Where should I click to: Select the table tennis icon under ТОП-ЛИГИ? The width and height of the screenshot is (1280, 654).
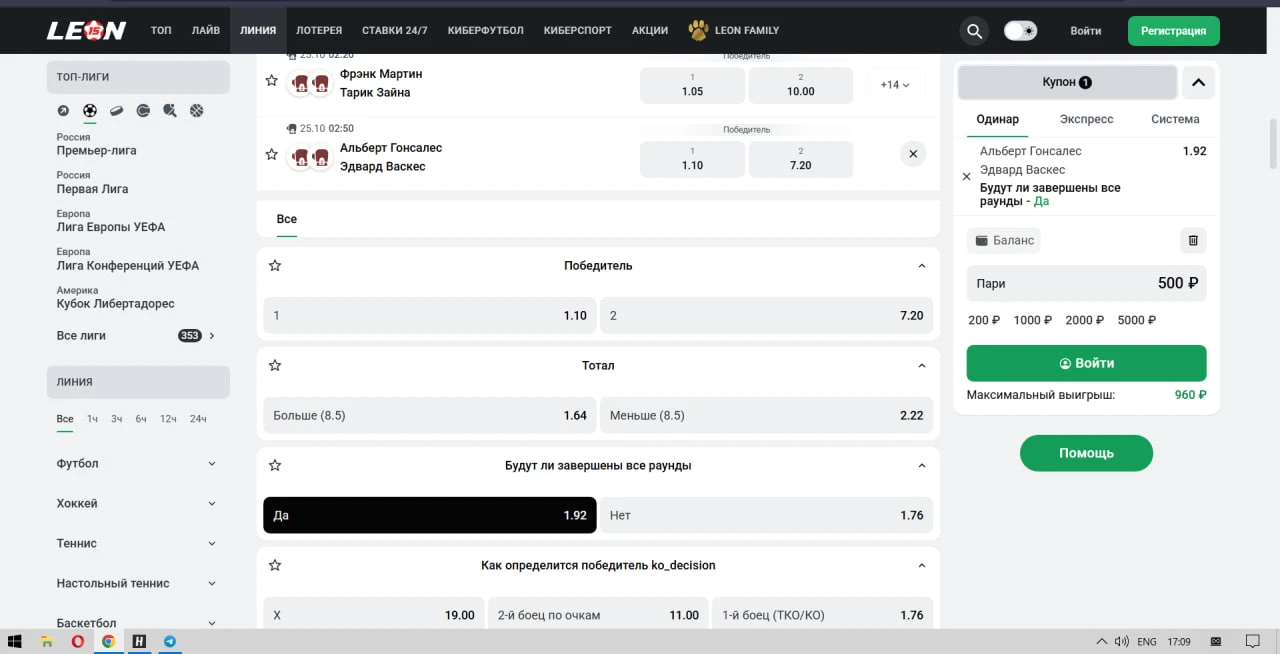pyautogui.click(x=170, y=111)
